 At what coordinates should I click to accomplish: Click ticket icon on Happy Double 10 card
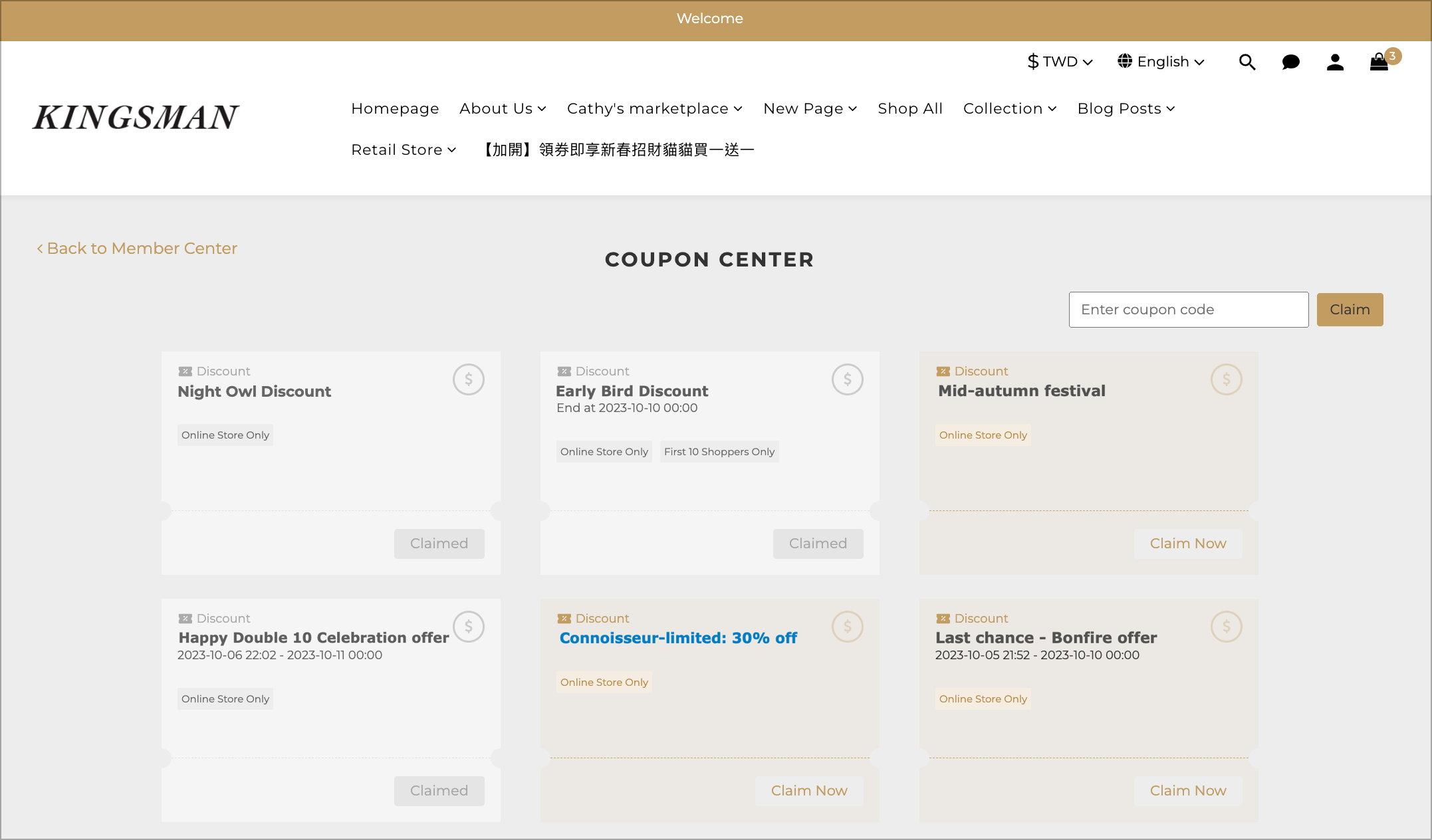point(185,619)
